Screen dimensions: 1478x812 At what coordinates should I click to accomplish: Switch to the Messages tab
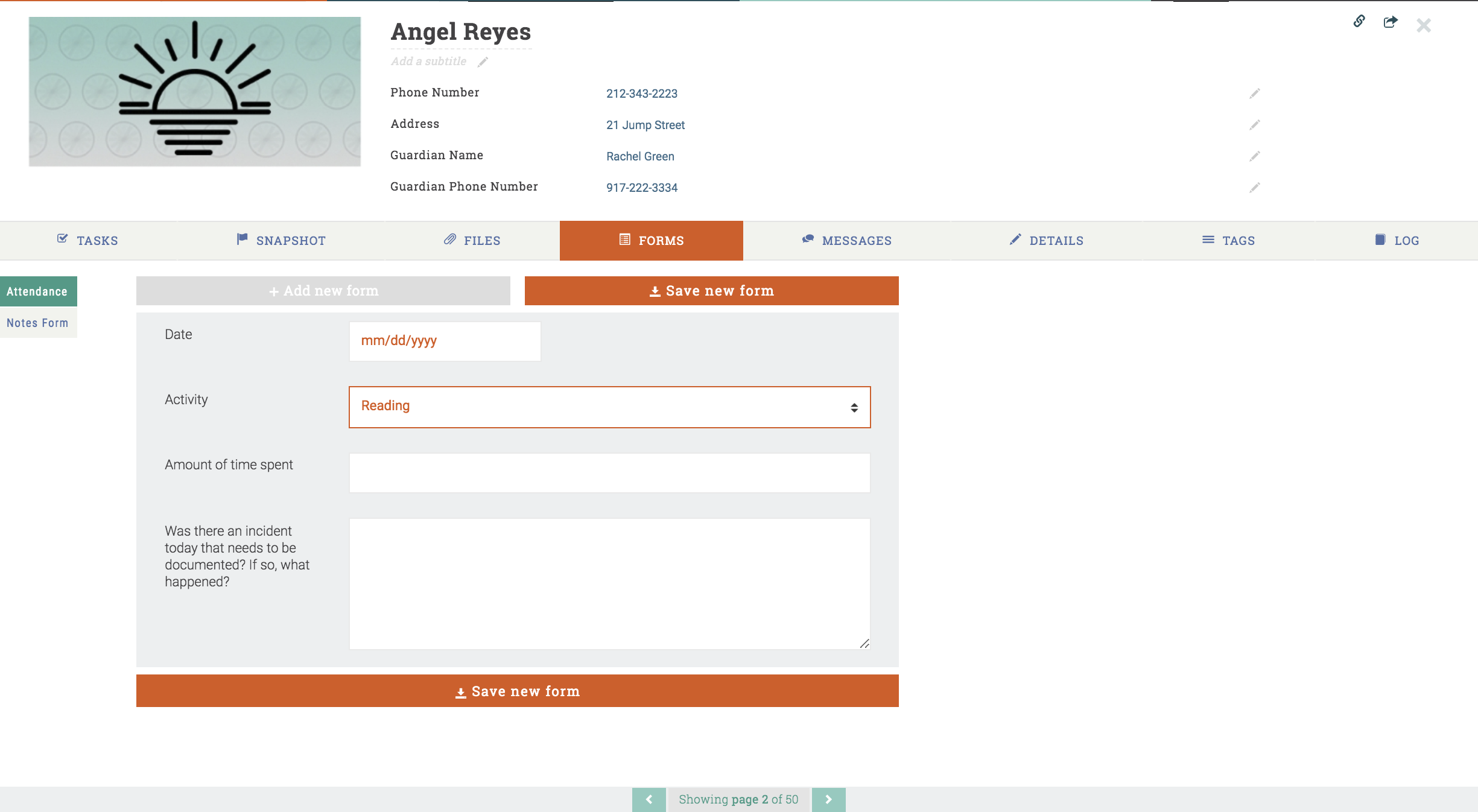pyautogui.click(x=846, y=241)
